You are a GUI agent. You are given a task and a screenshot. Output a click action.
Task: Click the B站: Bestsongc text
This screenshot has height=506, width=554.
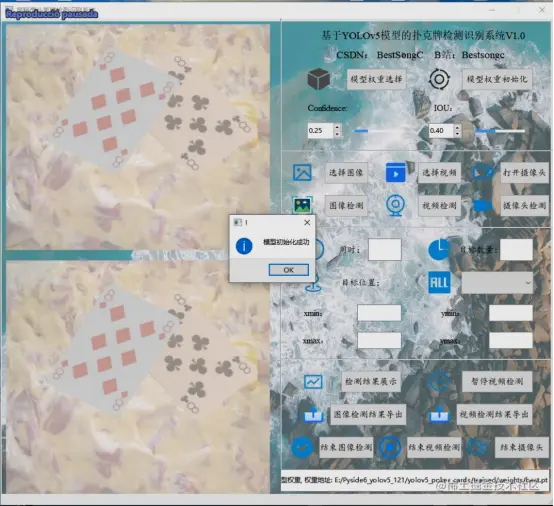pos(469,55)
